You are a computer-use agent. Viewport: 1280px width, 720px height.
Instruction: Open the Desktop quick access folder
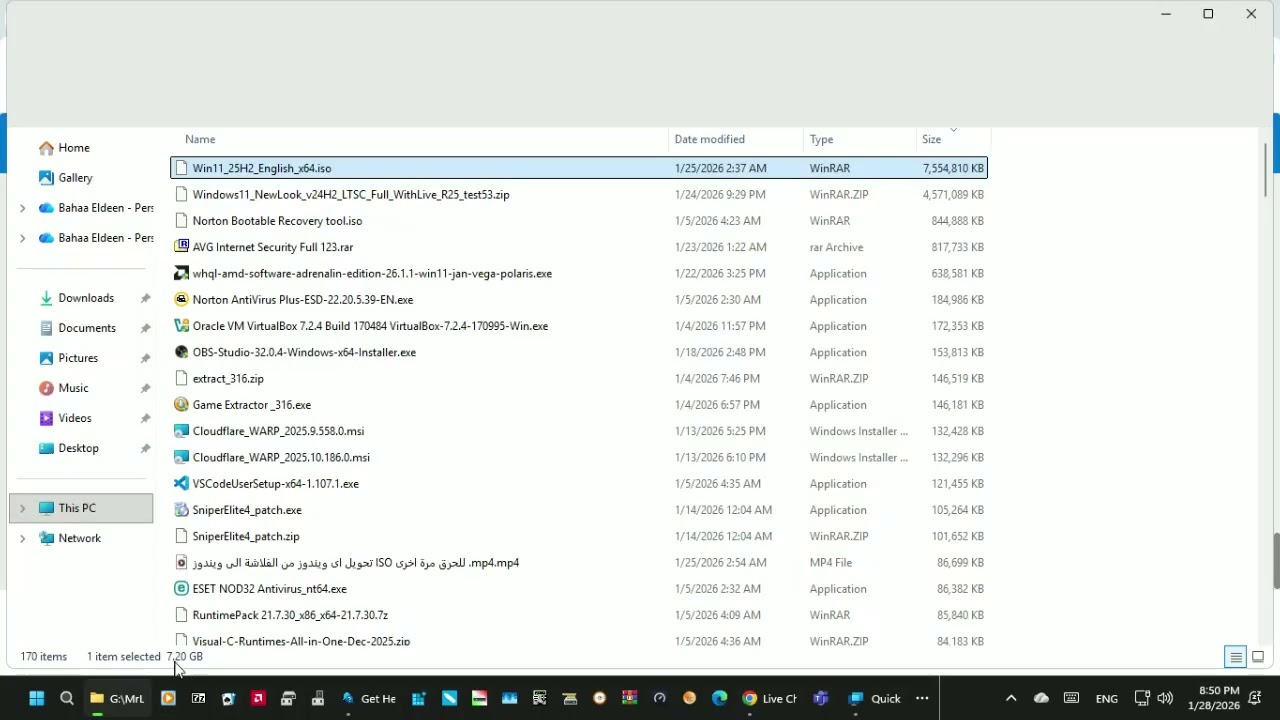click(68, 448)
